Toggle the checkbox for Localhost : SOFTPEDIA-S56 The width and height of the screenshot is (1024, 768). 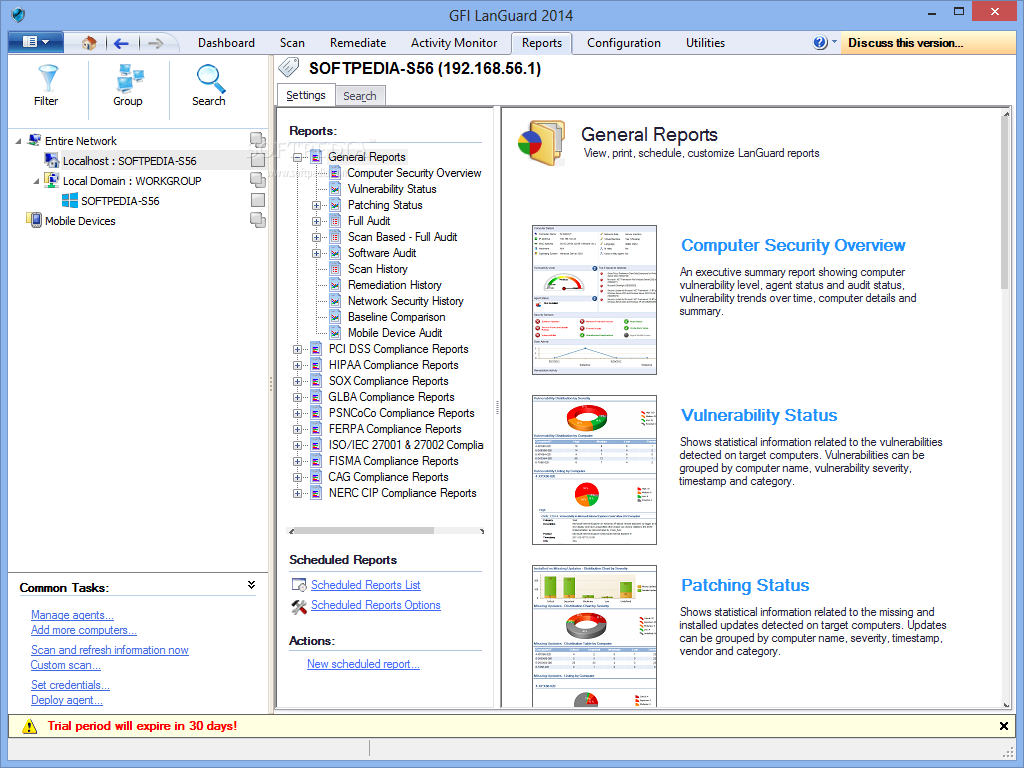258,160
